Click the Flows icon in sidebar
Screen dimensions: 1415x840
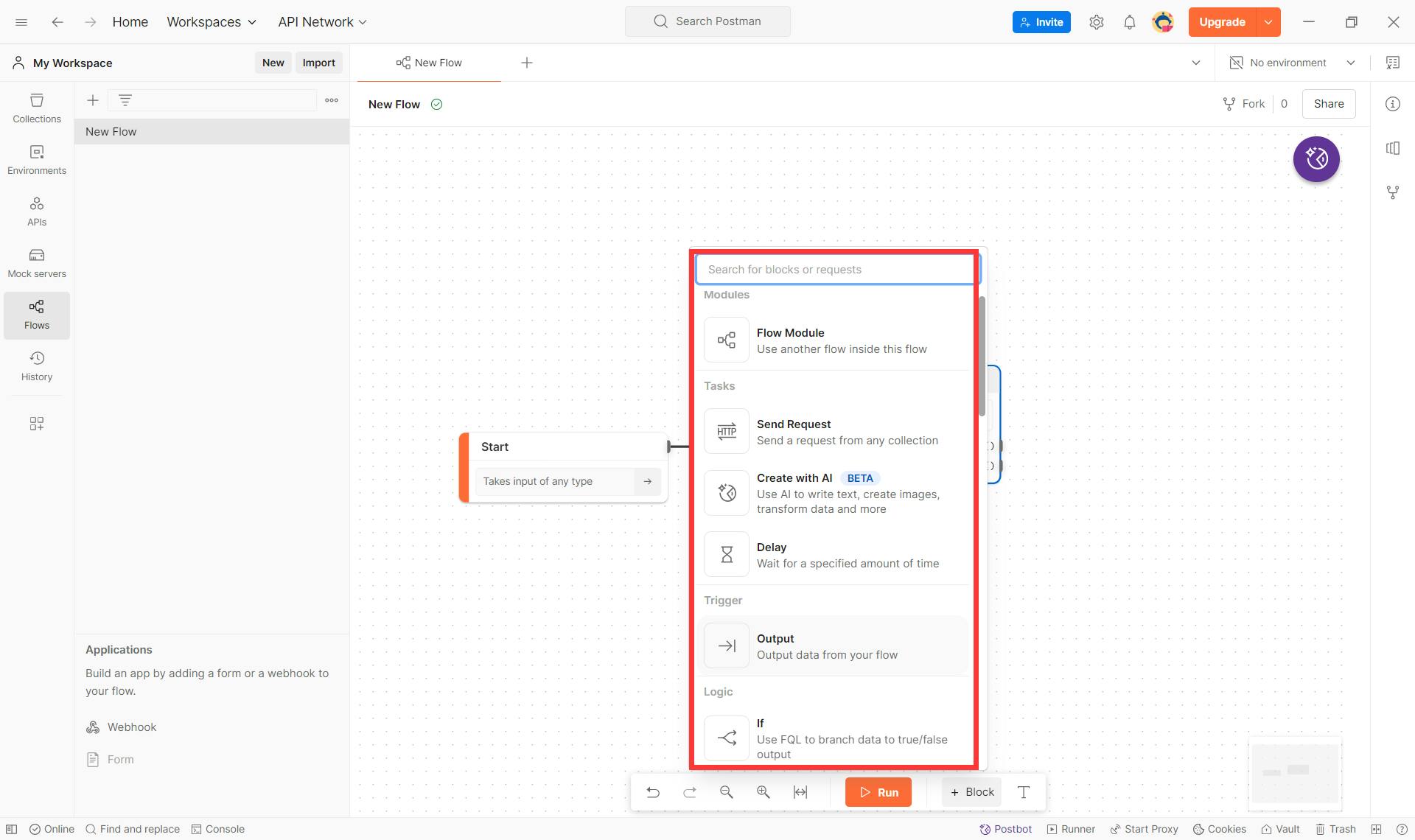click(36, 315)
